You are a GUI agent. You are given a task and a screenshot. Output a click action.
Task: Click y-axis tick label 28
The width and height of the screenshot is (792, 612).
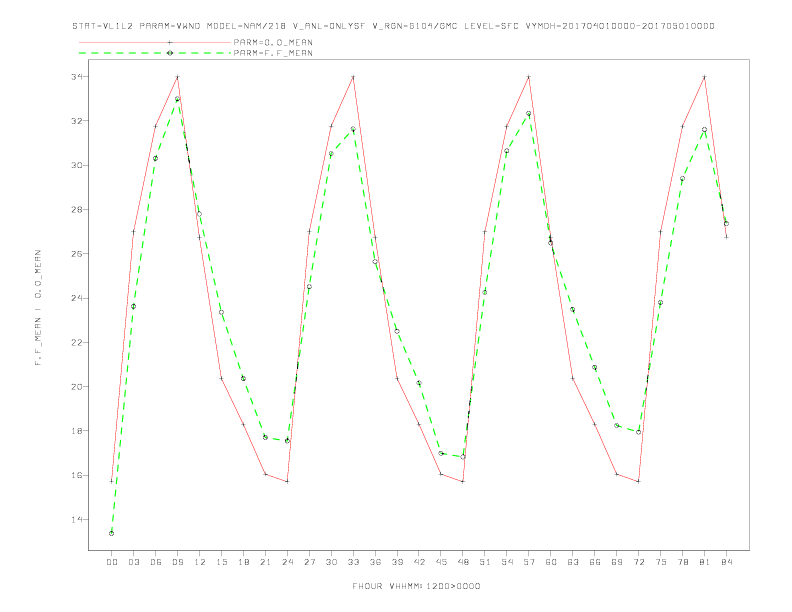[78, 210]
